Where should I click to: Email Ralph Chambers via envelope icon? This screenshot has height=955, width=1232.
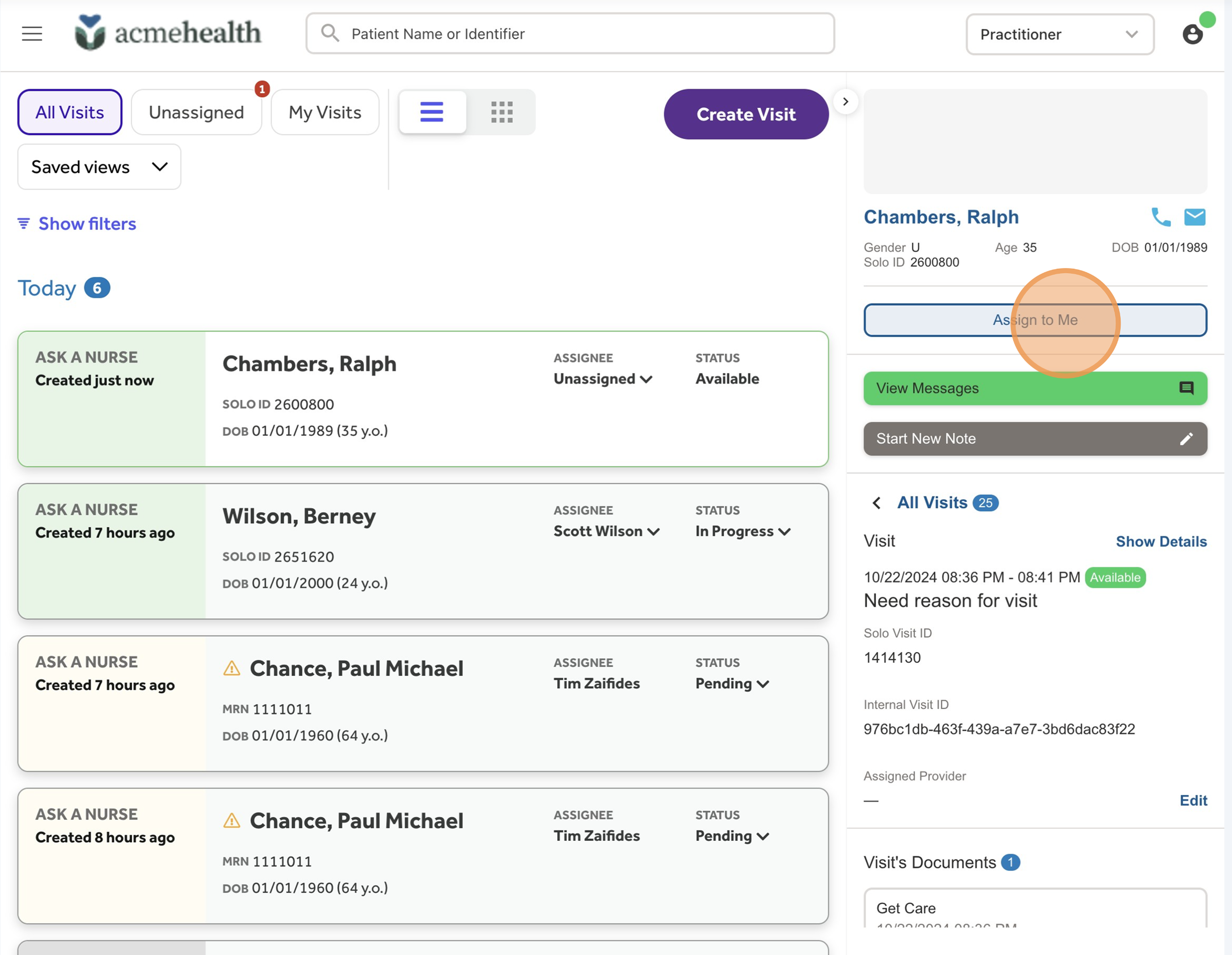(1195, 217)
